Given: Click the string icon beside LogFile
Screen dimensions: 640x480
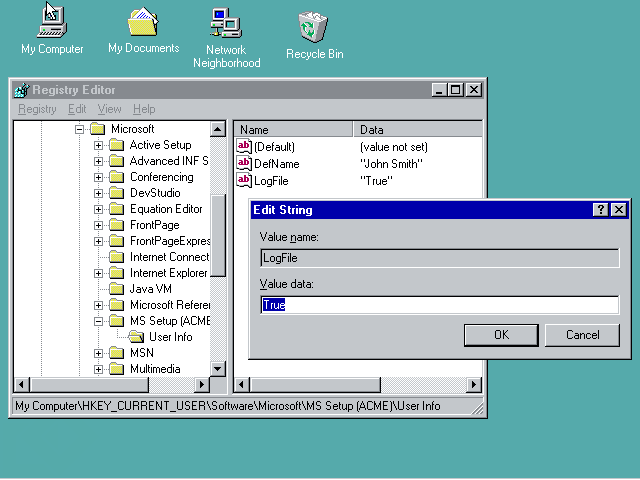Looking at the screenshot, I should 244,181.
